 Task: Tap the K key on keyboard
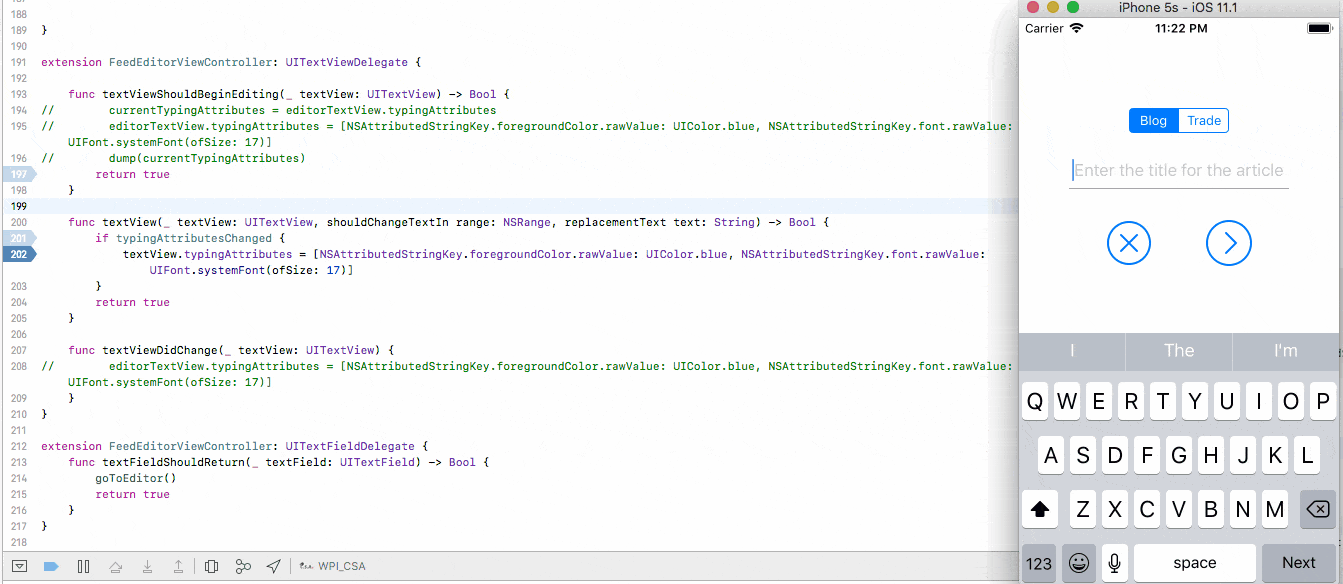coord(1275,456)
